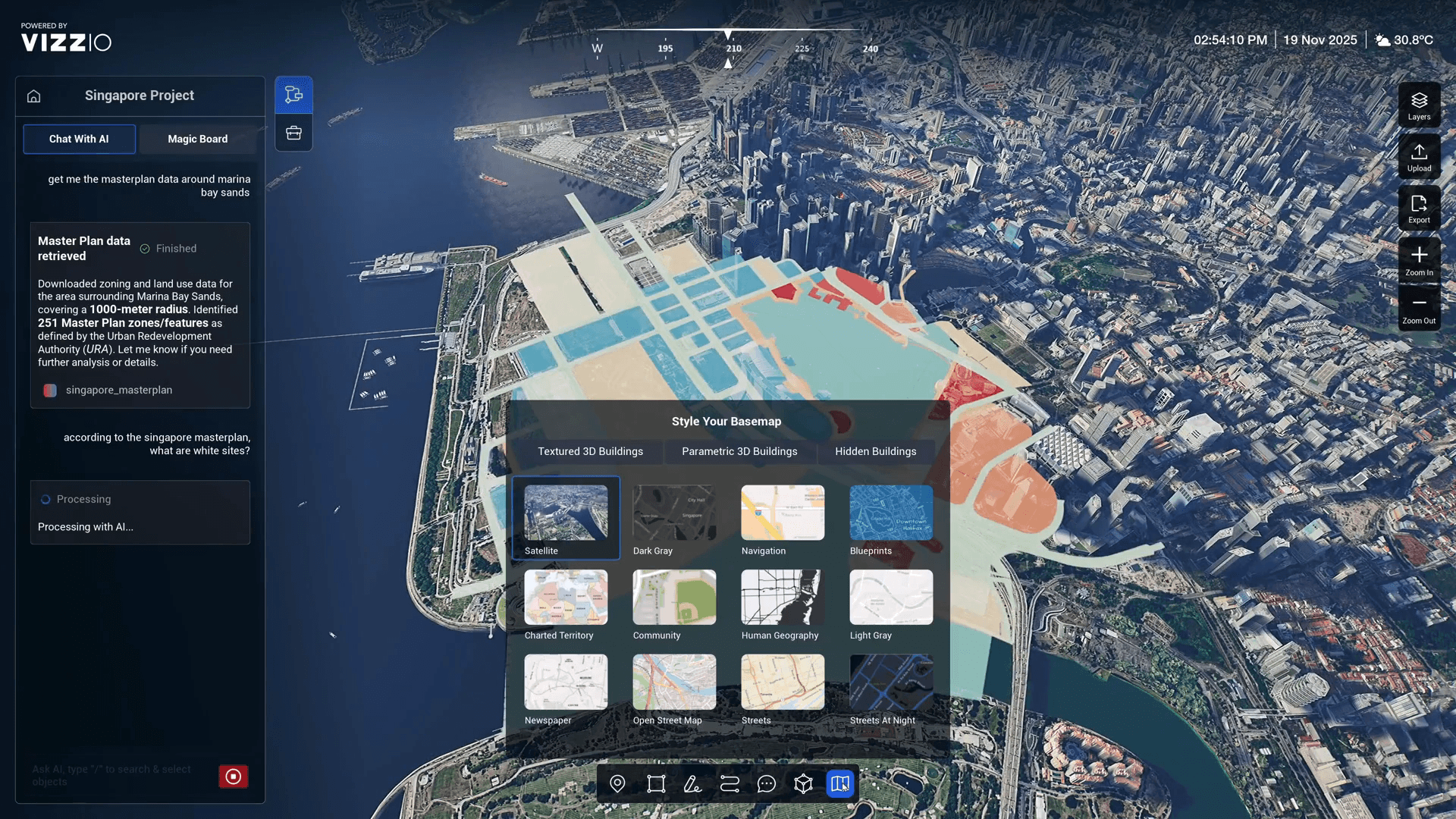This screenshot has height=819, width=1456.
Task: Select the pencil draw tool
Action: point(692,783)
